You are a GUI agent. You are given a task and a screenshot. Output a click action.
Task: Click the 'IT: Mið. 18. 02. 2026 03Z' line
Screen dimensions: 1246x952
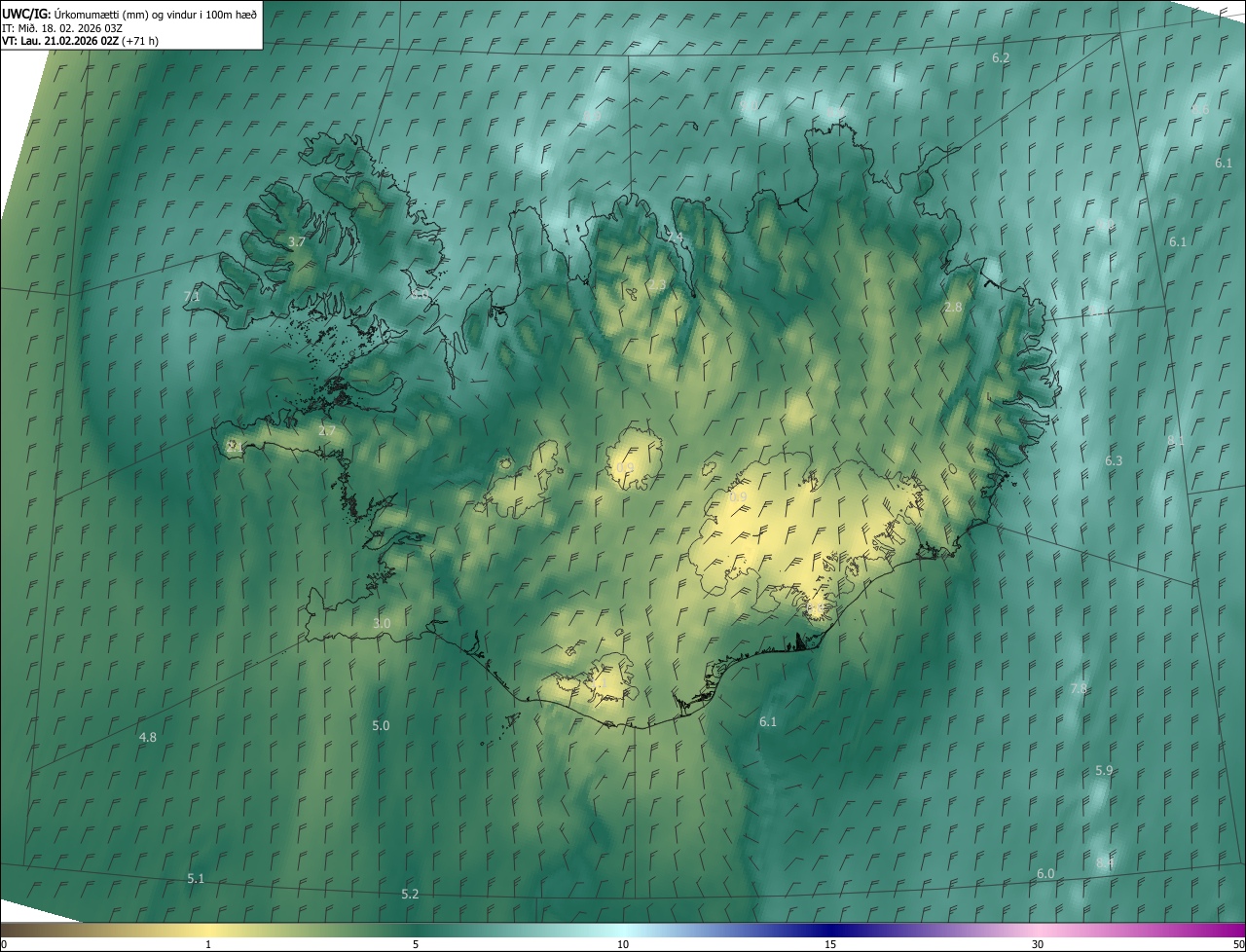click(62, 27)
